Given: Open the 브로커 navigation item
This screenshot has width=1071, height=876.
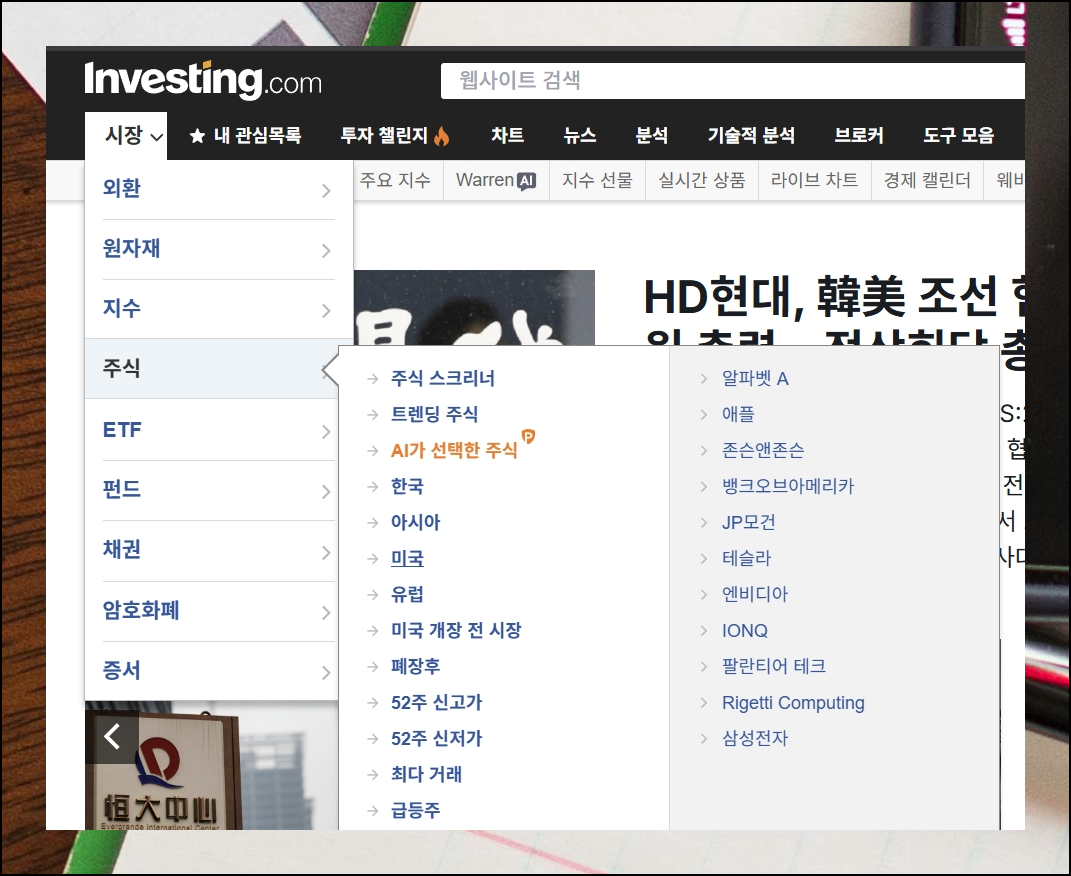Looking at the screenshot, I should tap(859, 135).
